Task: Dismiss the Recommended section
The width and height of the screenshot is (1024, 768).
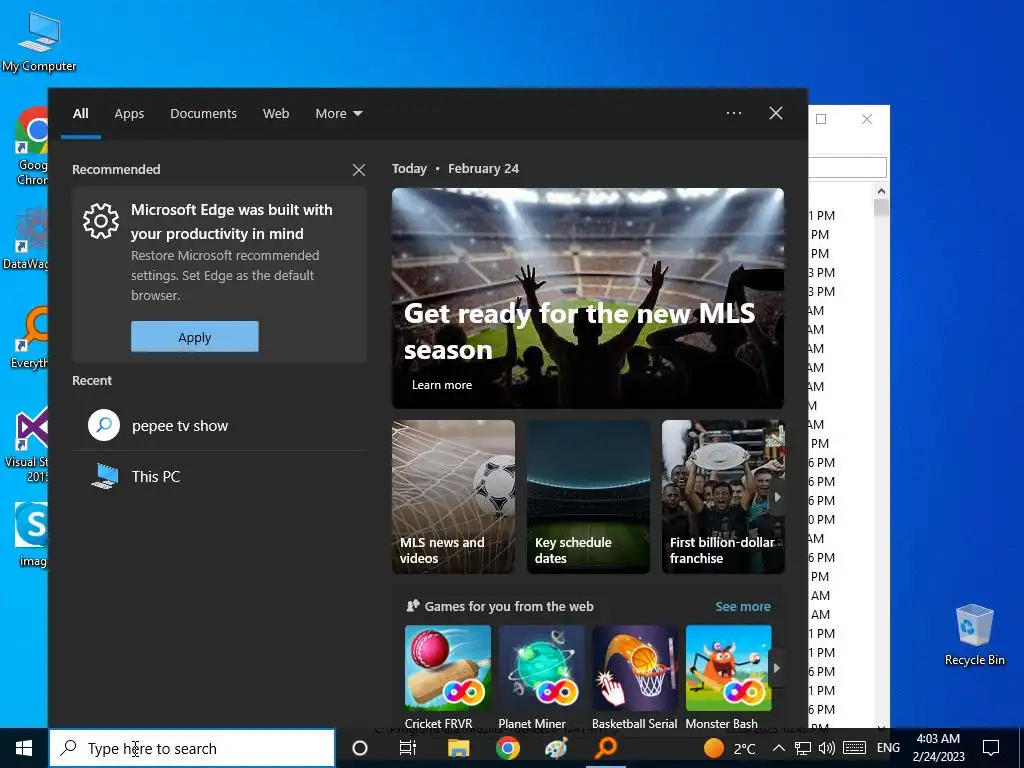Action: click(359, 170)
